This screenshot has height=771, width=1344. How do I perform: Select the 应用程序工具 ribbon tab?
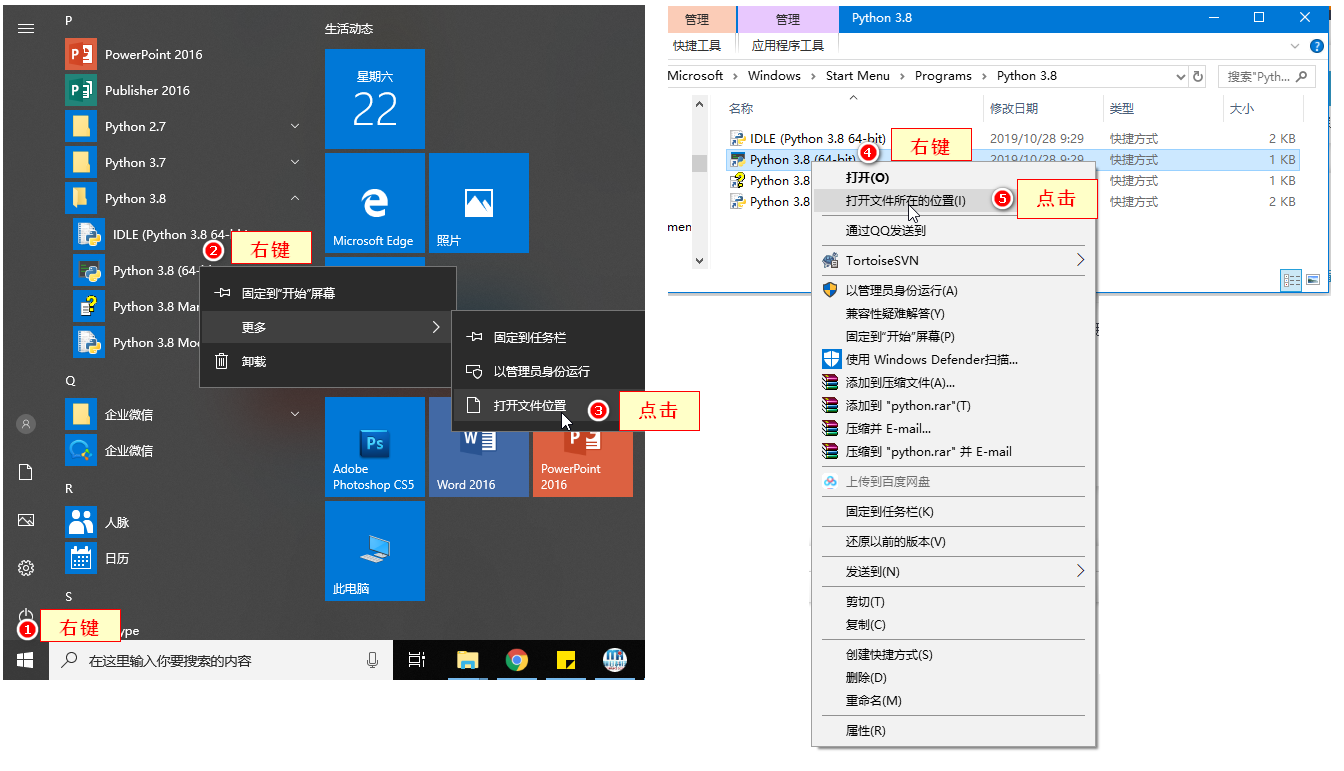[x=788, y=45]
